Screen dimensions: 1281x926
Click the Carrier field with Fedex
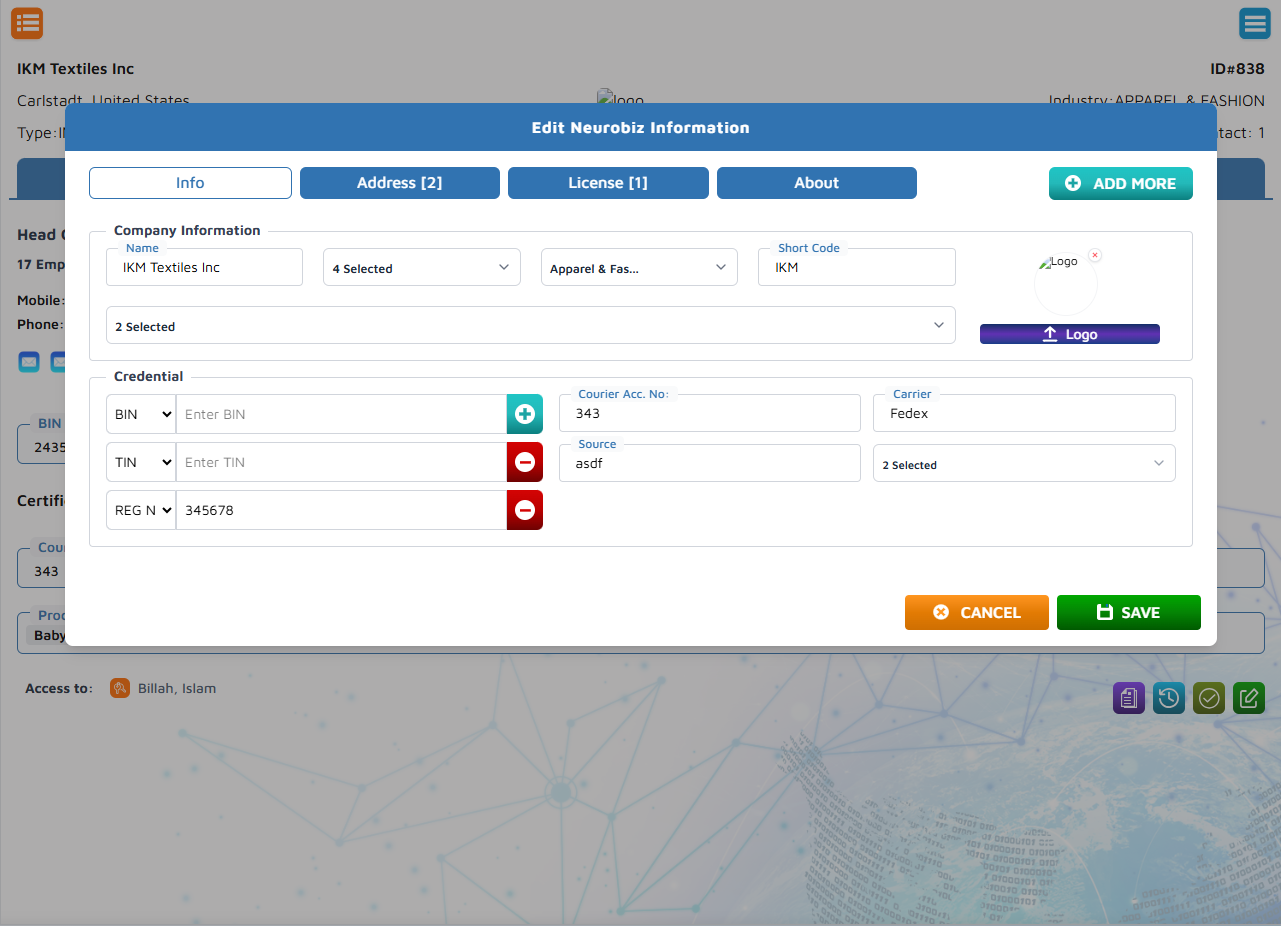1024,413
